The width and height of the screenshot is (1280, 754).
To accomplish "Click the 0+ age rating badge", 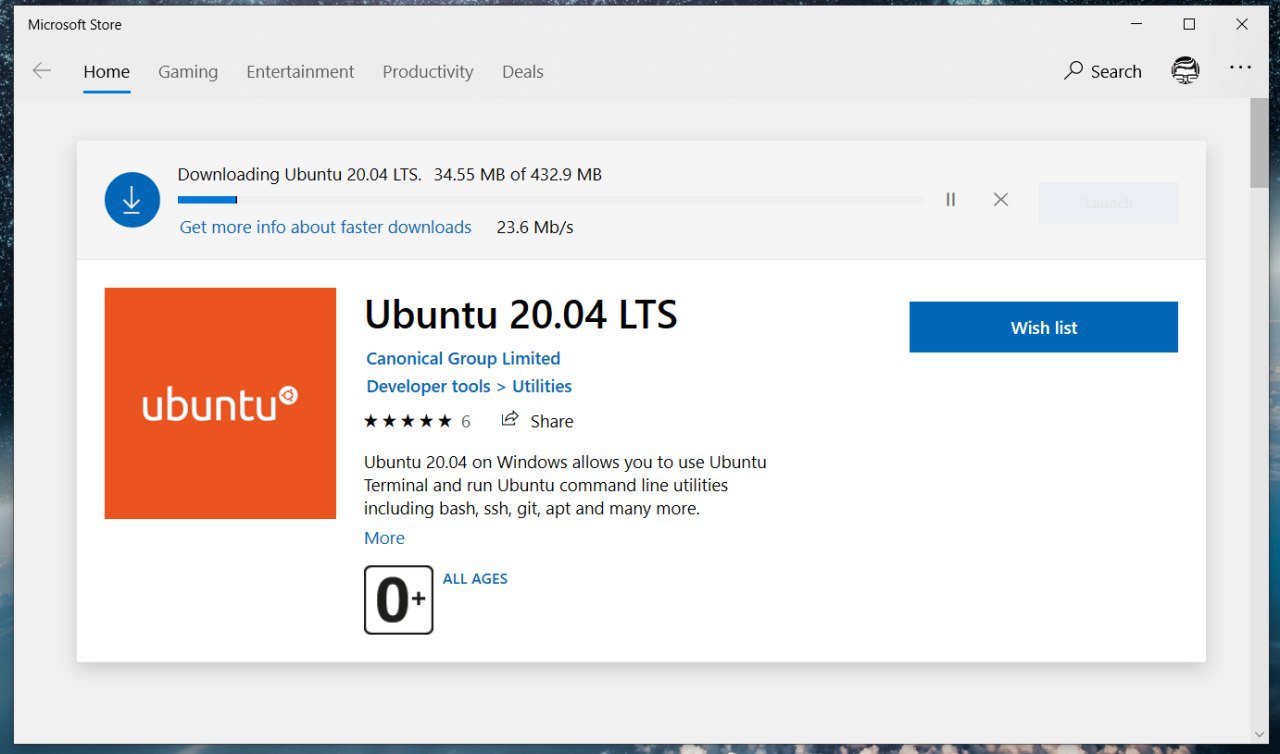I will pos(399,600).
